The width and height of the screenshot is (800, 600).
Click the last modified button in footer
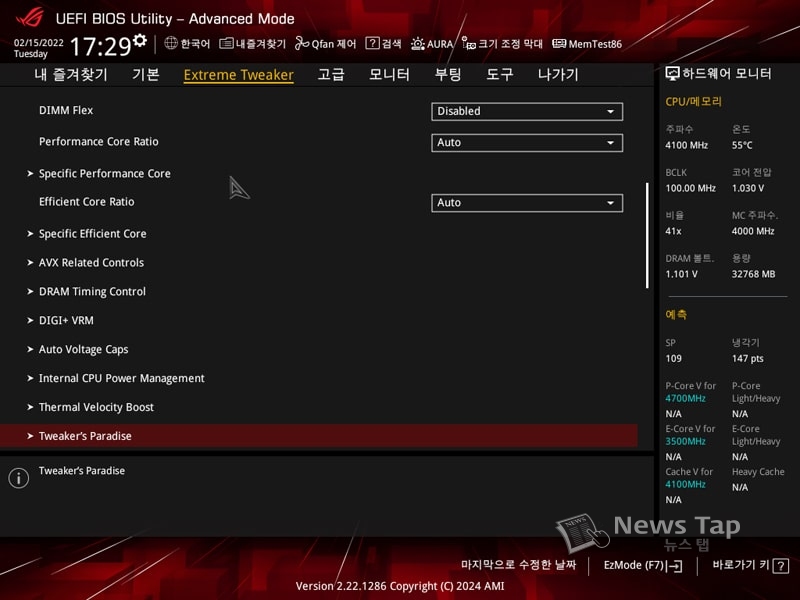coord(518,565)
